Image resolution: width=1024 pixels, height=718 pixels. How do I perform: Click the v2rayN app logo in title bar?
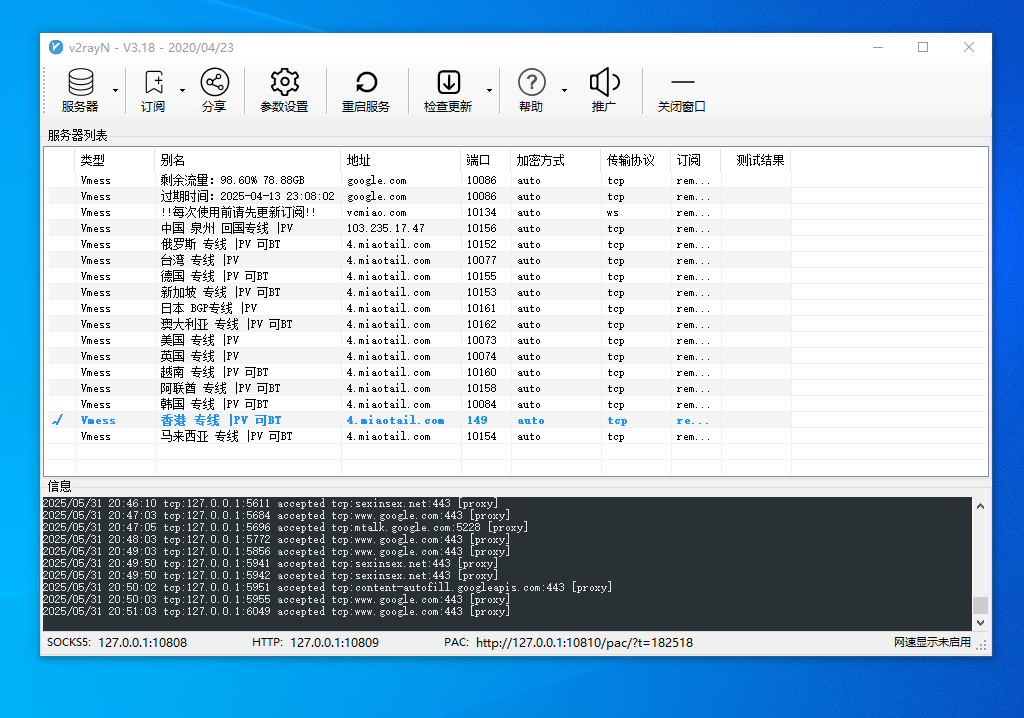pyautogui.click(x=56, y=47)
